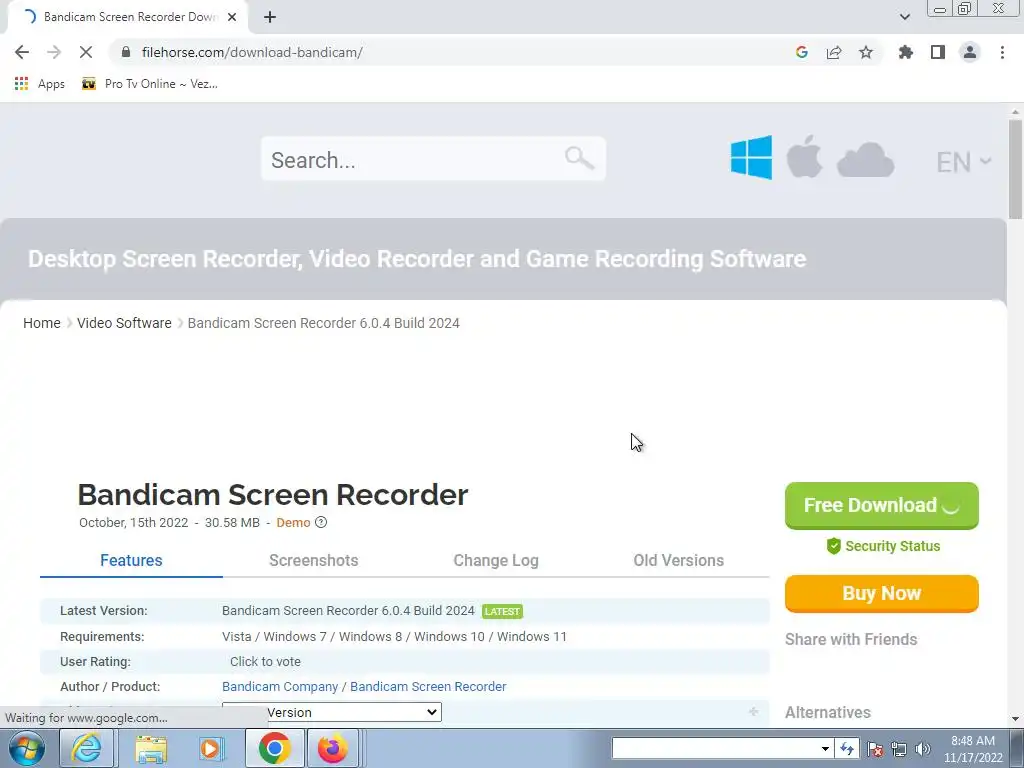The width and height of the screenshot is (1024, 768).
Task: Select the Apple Mac platform icon
Action: [x=804, y=157]
